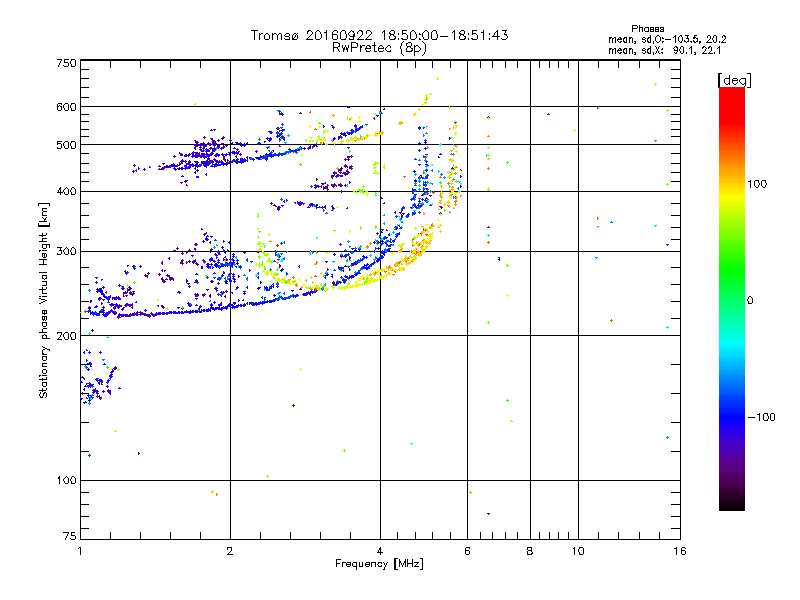Click the 'mean, sd,O:-103.5, 20.2' statistic

click(667, 39)
